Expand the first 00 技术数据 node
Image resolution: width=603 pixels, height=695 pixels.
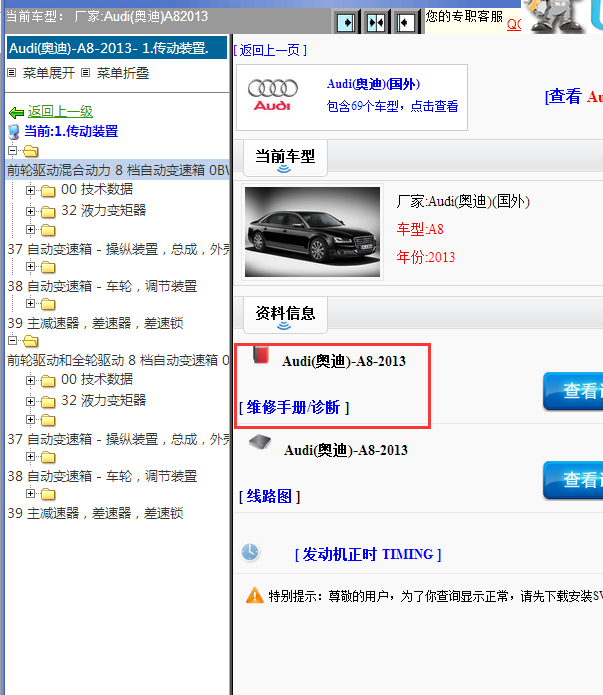pyautogui.click(x=30, y=191)
